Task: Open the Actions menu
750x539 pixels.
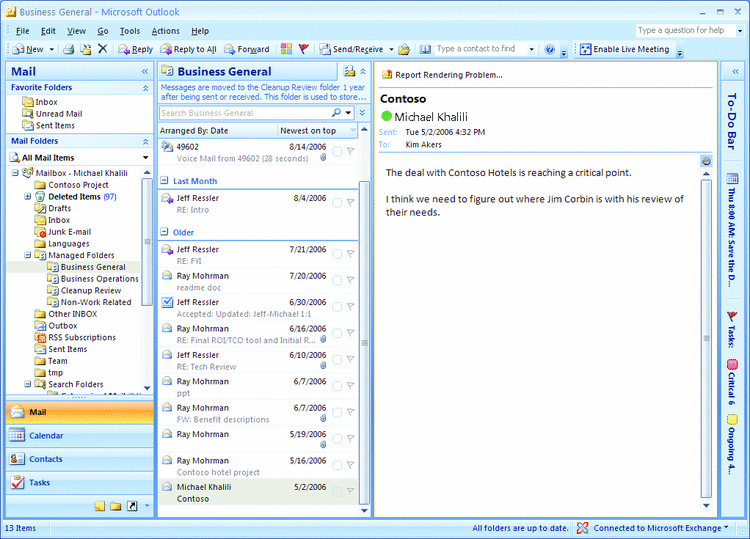Action: coord(165,31)
